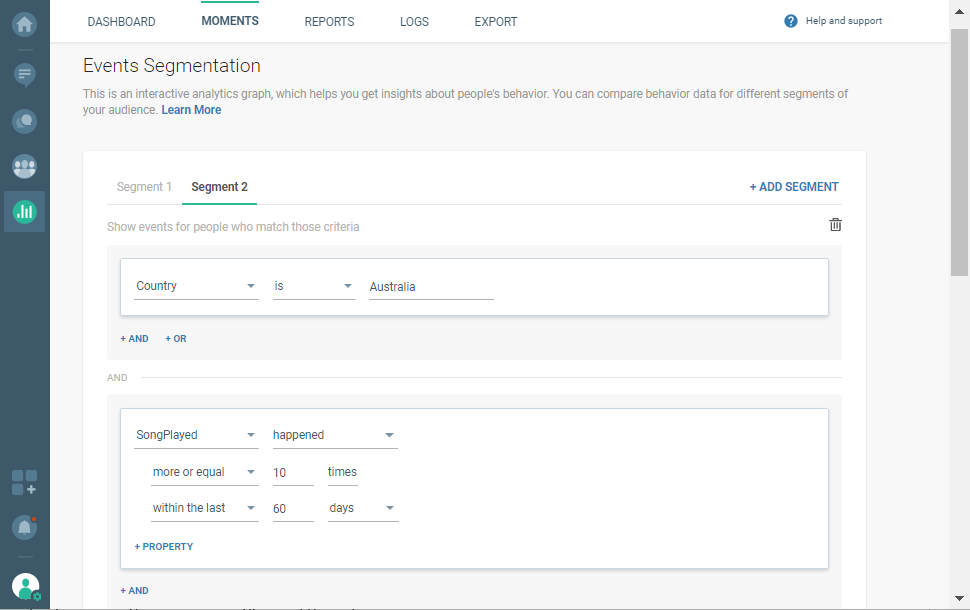This screenshot has width=970, height=610.
Task: Open the user avatar settings at bottom left
Action: [x=23, y=586]
